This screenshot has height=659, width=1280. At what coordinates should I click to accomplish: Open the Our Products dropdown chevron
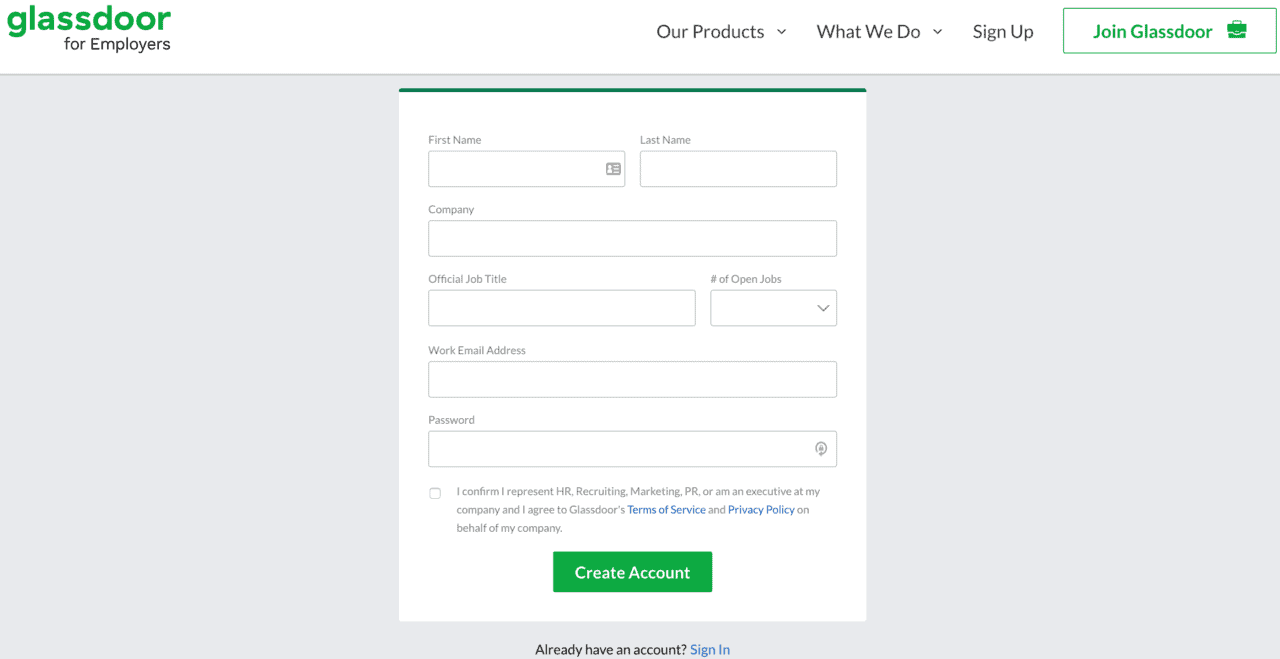click(x=781, y=31)
